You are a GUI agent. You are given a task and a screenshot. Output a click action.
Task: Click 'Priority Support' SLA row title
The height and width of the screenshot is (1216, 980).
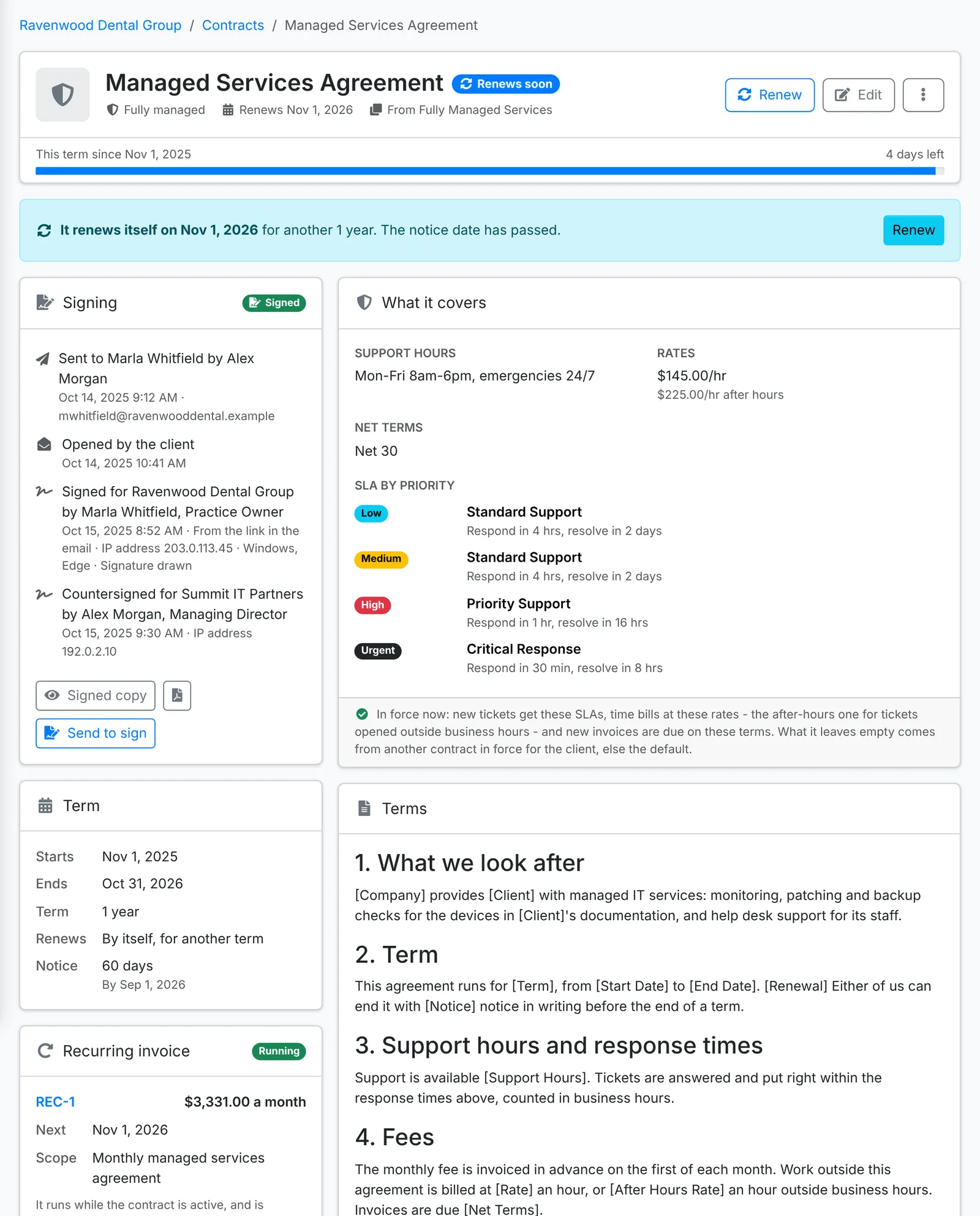coord(518,604)
